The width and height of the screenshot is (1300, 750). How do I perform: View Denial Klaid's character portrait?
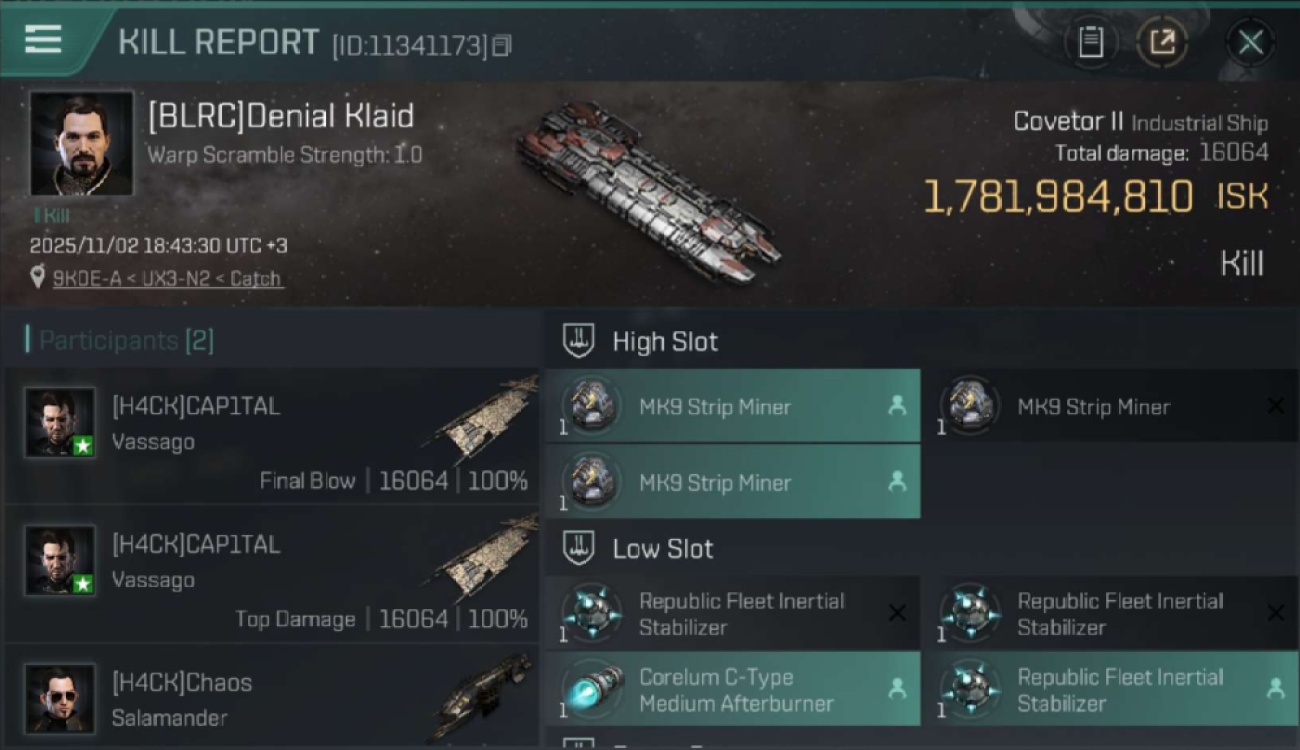click(x=81, y=143)
